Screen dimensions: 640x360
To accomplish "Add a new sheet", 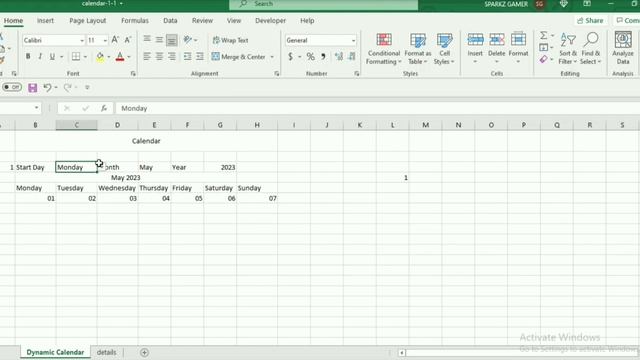I will [144, 352].
